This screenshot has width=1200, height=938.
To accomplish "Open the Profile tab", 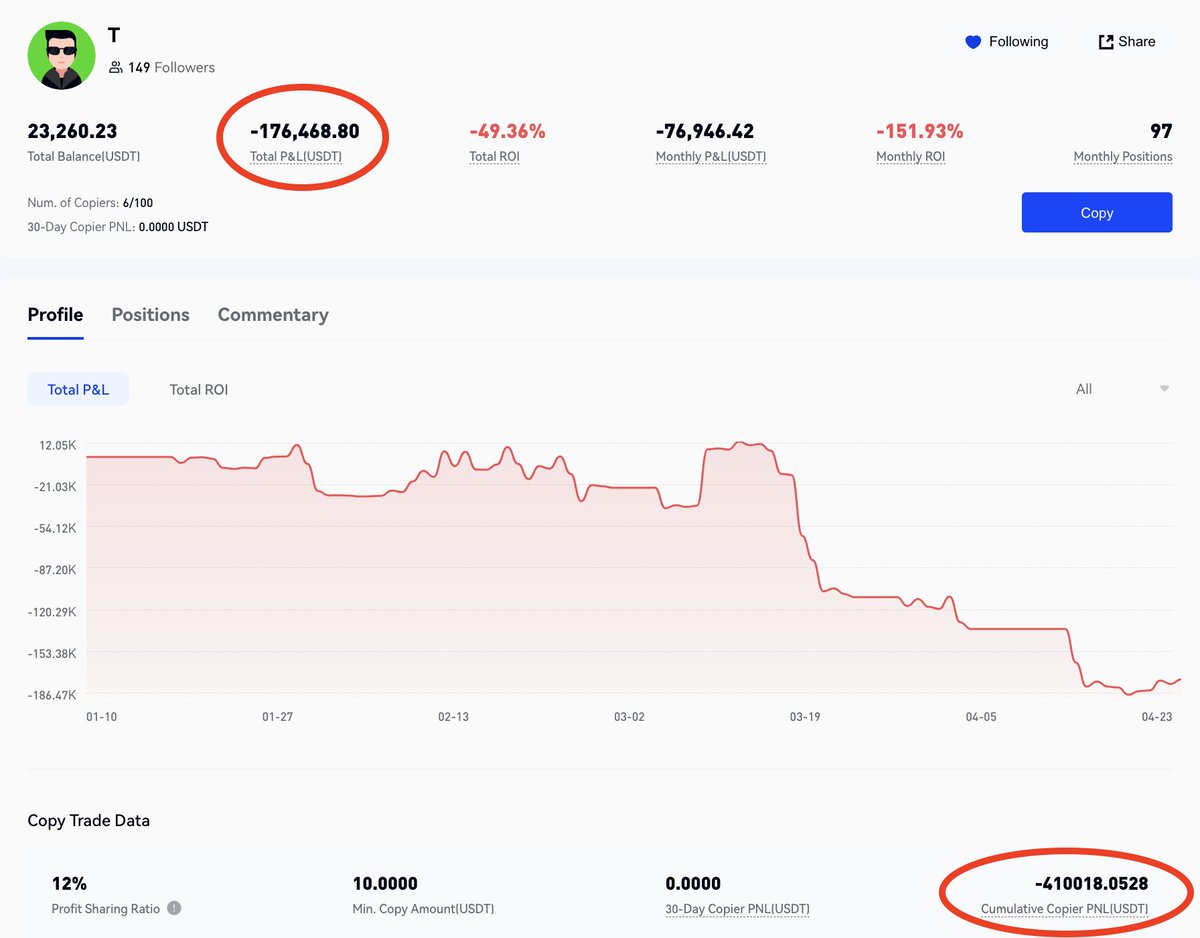I will 55,315.
